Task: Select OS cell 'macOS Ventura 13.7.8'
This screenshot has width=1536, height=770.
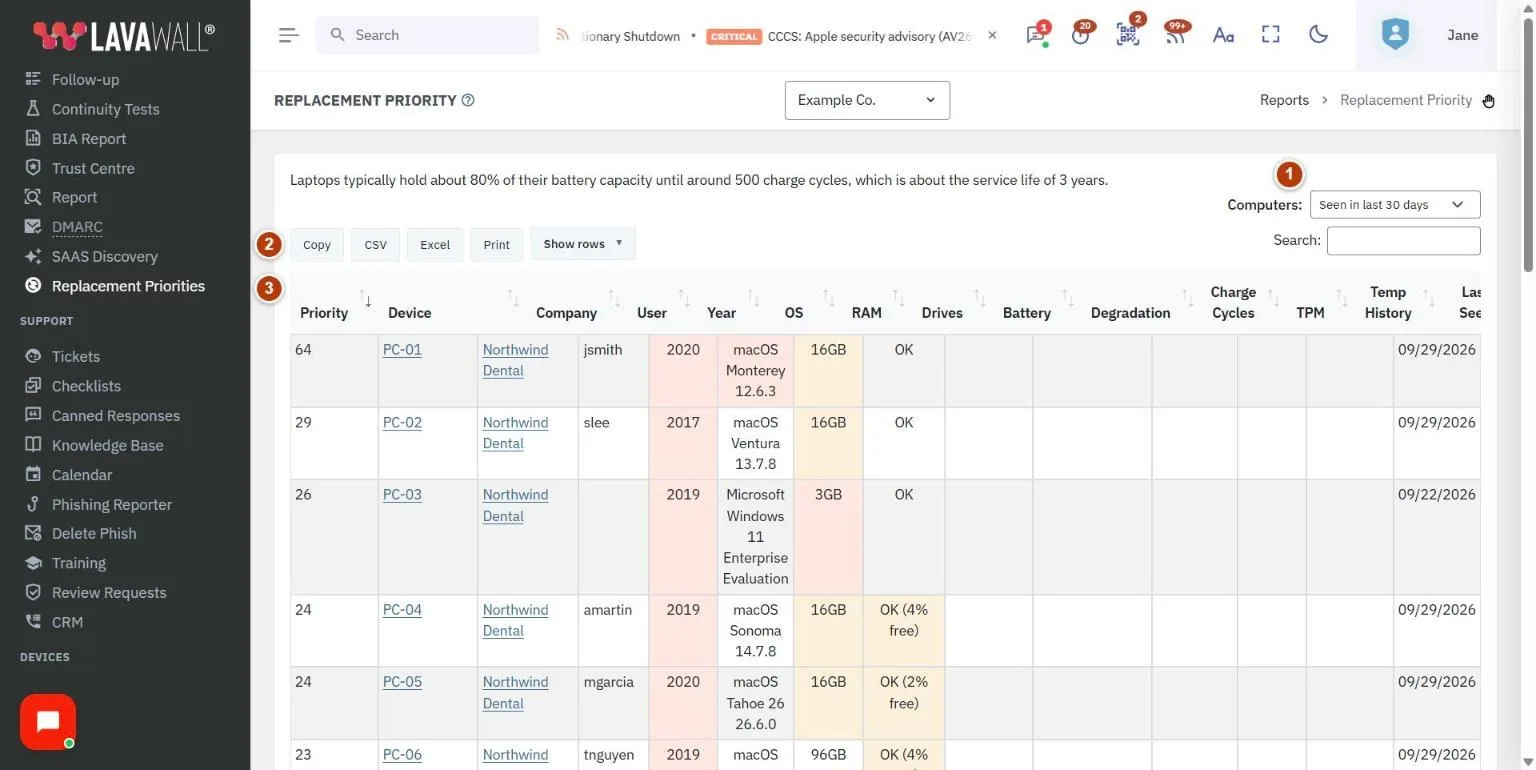Action: 755,443
